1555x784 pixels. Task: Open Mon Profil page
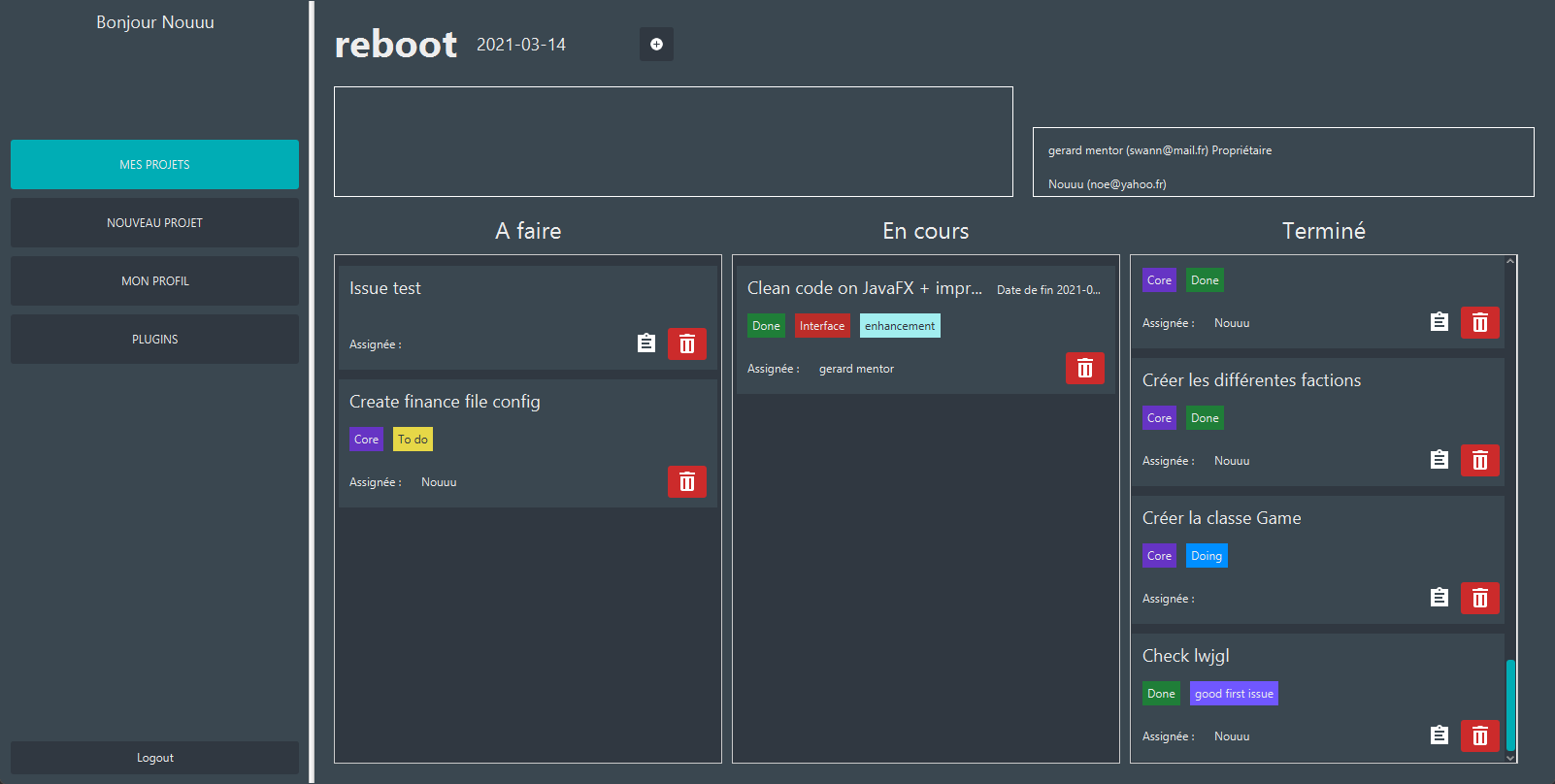154,280
